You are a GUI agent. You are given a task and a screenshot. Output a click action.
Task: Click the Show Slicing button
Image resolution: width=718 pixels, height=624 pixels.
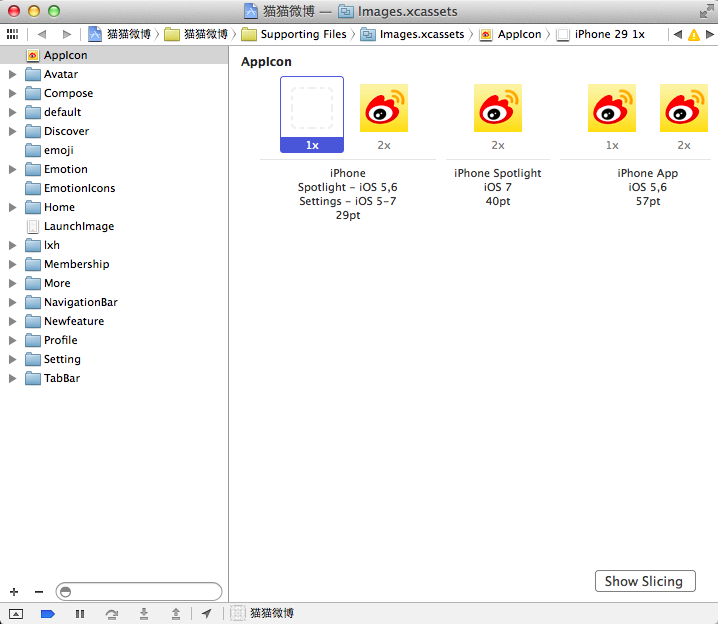pos(645,581)
